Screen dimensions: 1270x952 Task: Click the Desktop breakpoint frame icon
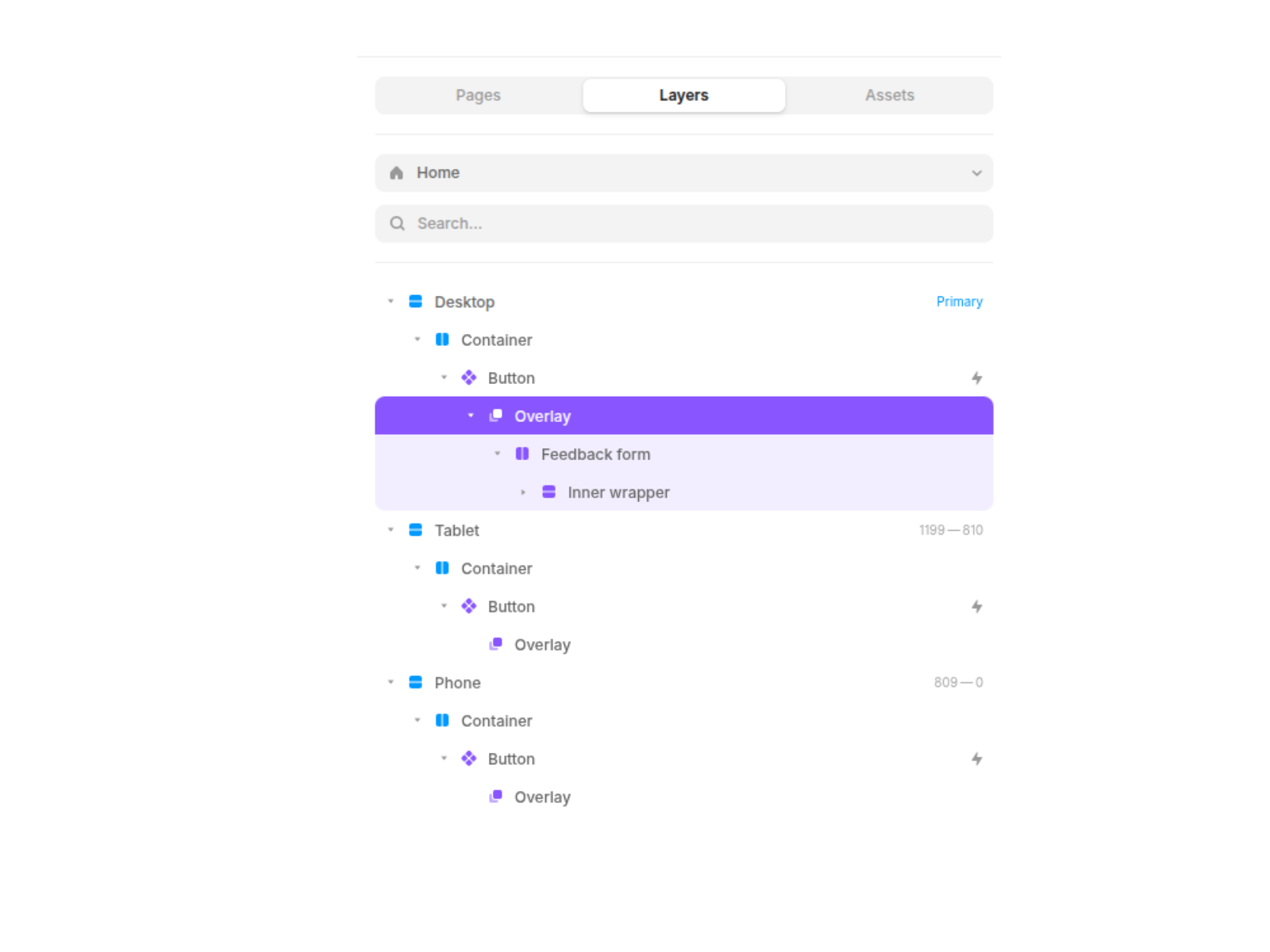[415, 301]
